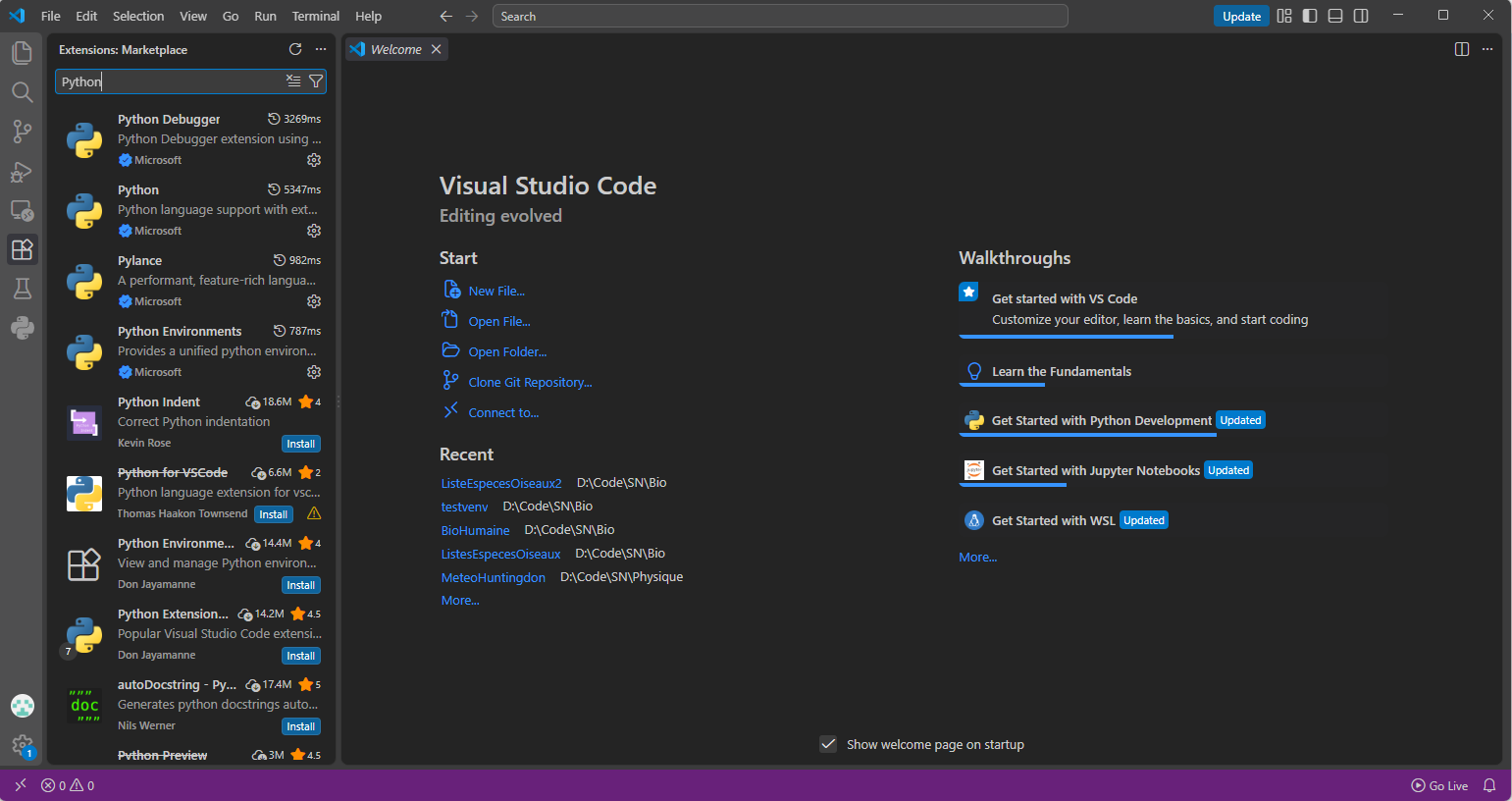
Task: Show more recent folders
Action: click(460, 601)
